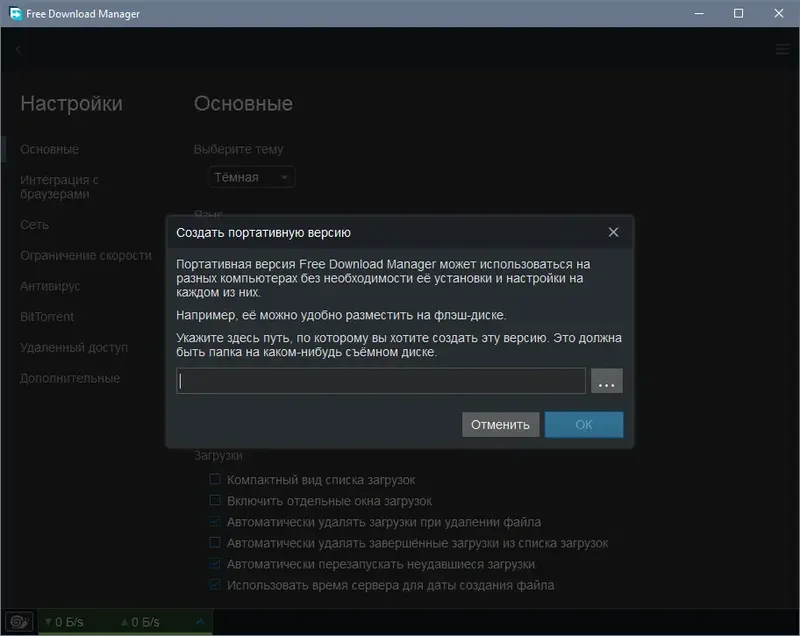Click the Загрузки section heading
800x636 pixels.
[218, 455]
